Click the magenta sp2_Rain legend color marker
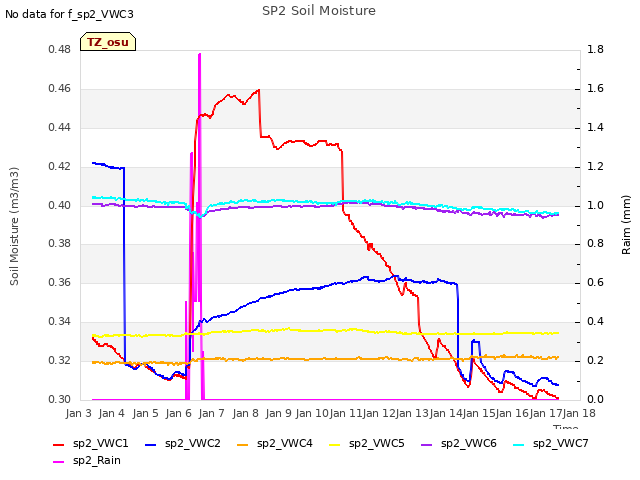This screenshot has width=640, height=480. point(59,462)
